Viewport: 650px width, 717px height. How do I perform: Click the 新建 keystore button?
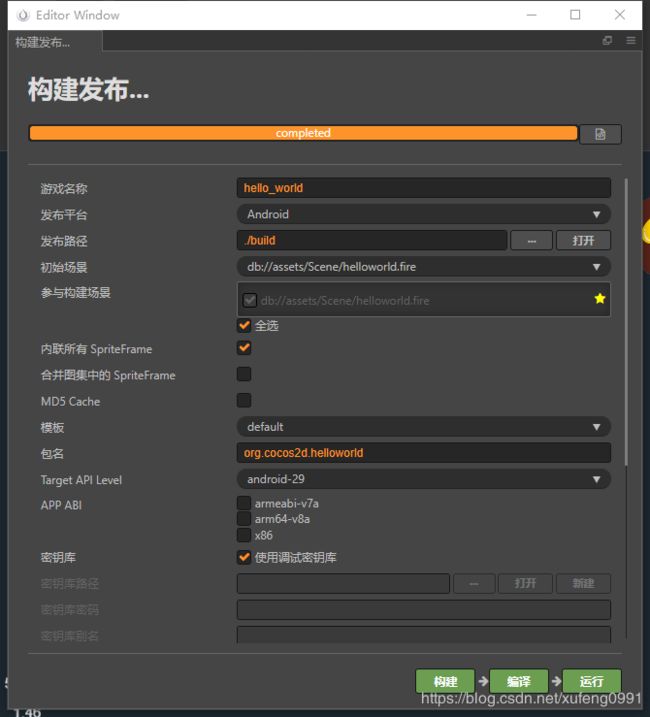pyautogui.click(x=583, y=583)
